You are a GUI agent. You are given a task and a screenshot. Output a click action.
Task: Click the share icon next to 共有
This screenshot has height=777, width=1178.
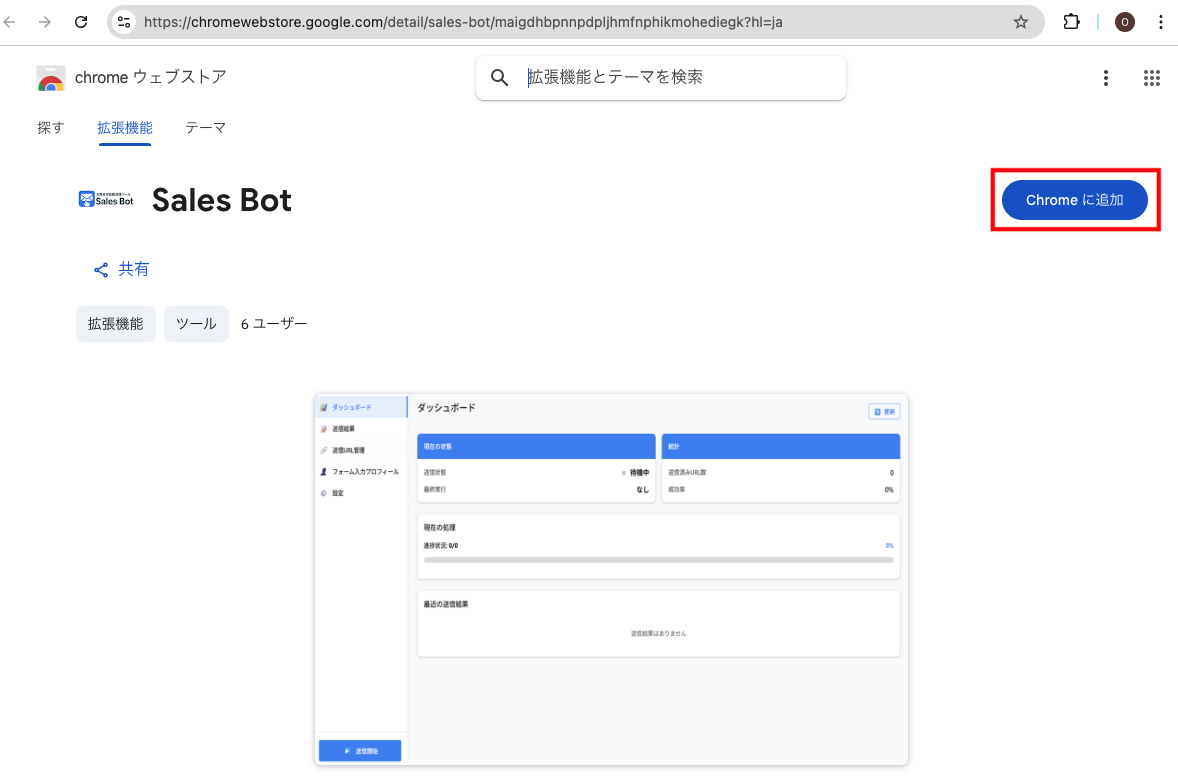[101, 270]
